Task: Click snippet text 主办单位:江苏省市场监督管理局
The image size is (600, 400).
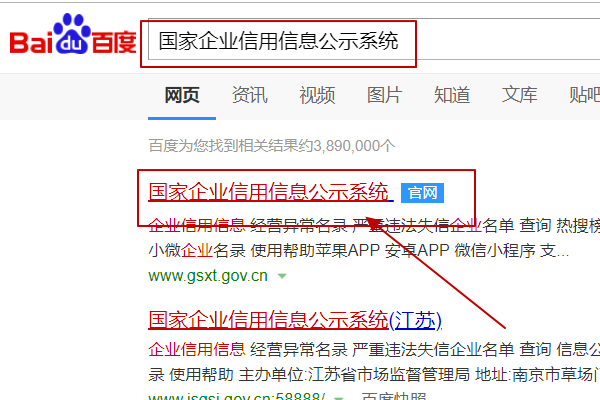Action: click(354, 374)
